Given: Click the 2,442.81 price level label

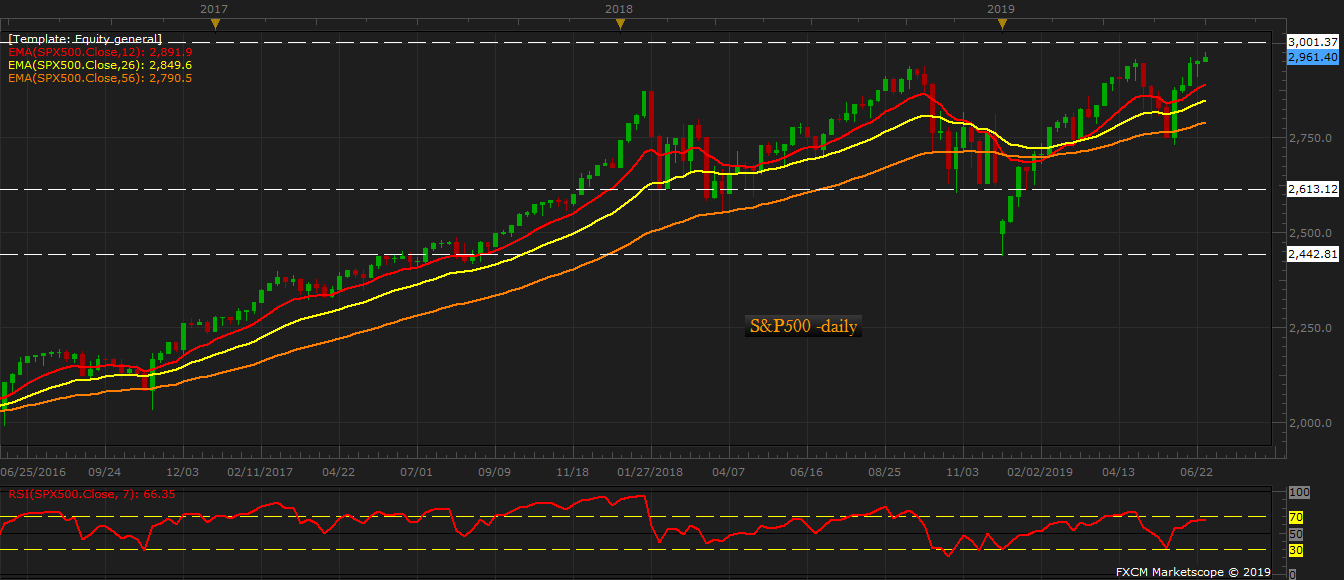Looking at the screenshot, I should tap(1313, 254).
